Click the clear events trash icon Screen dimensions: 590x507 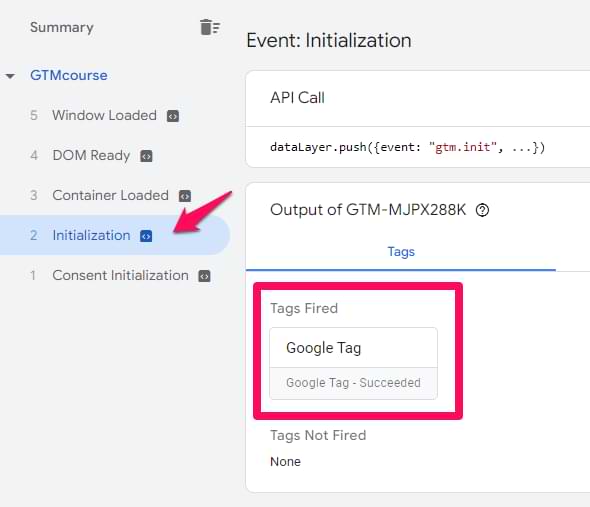pyautogui.click(x=210, y=27)
